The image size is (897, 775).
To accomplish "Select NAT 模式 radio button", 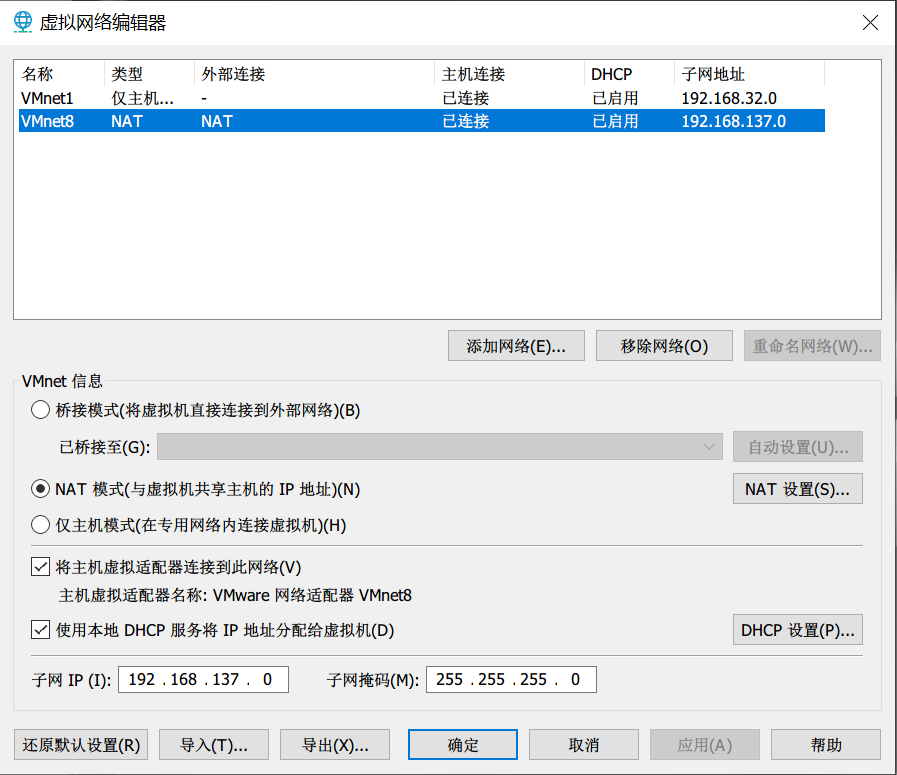I will (x=40, y=489).
